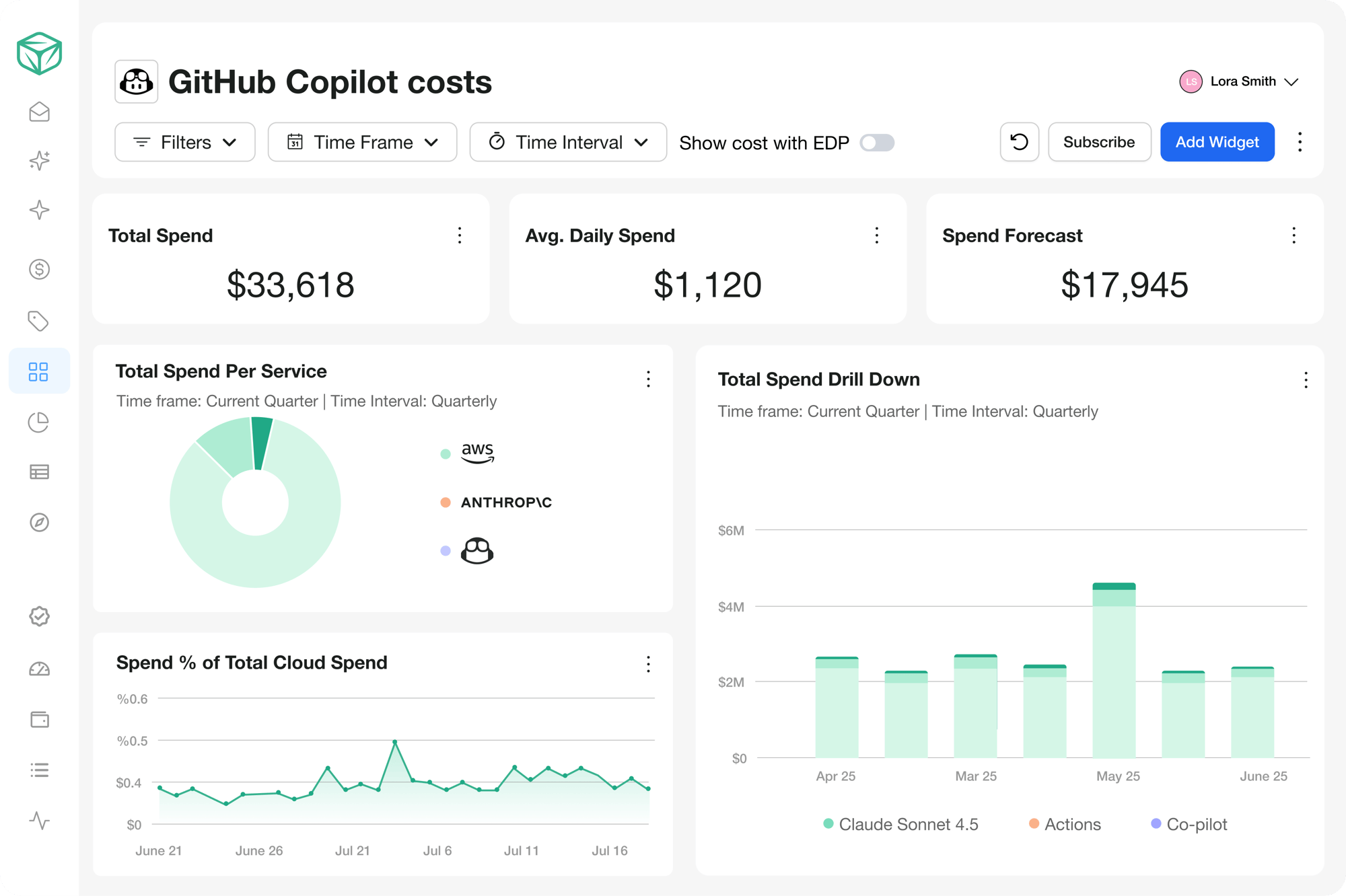Open the bulleted list icon in sidebar
The width and height of the screenshot is (1346, 896).
pyautogui.click(x=39, y=770)
